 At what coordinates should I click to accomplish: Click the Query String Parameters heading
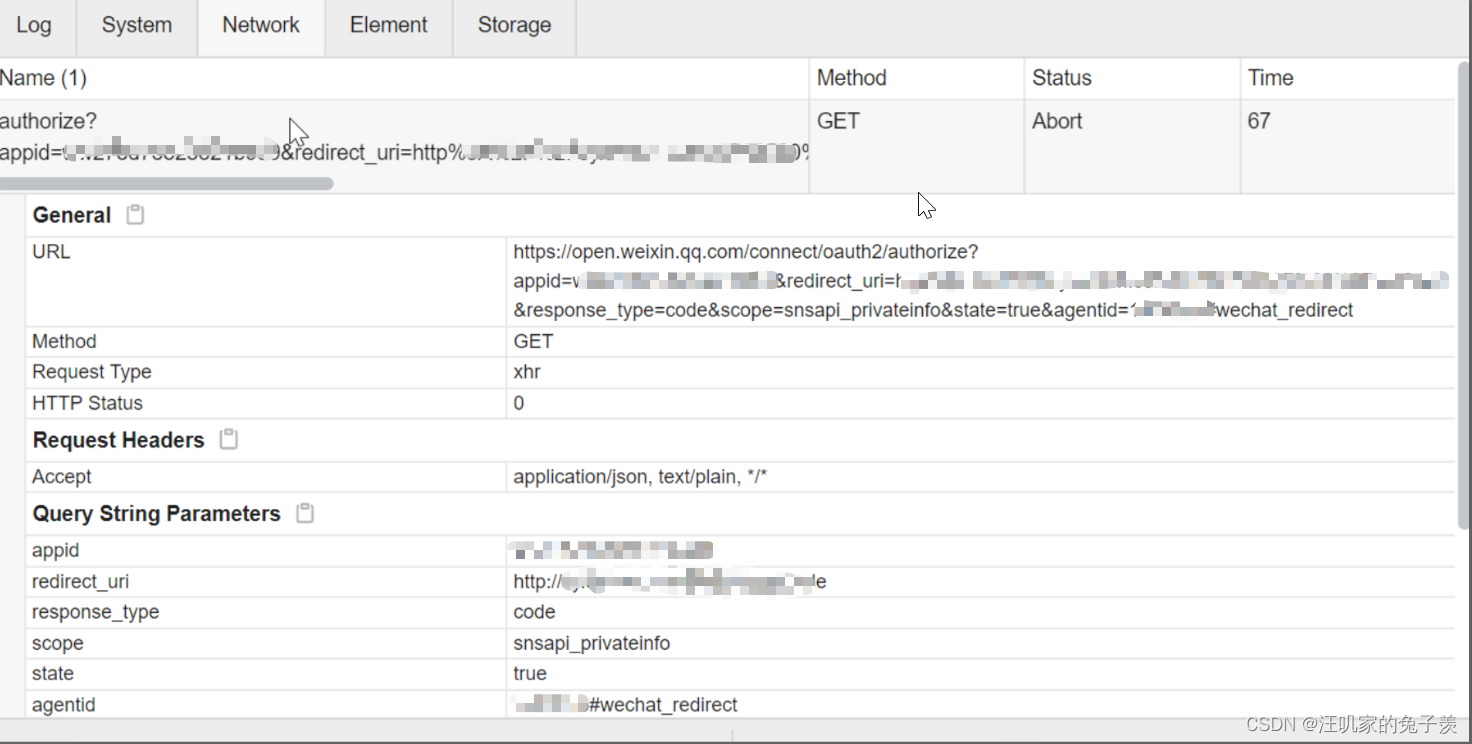(156, 514)
